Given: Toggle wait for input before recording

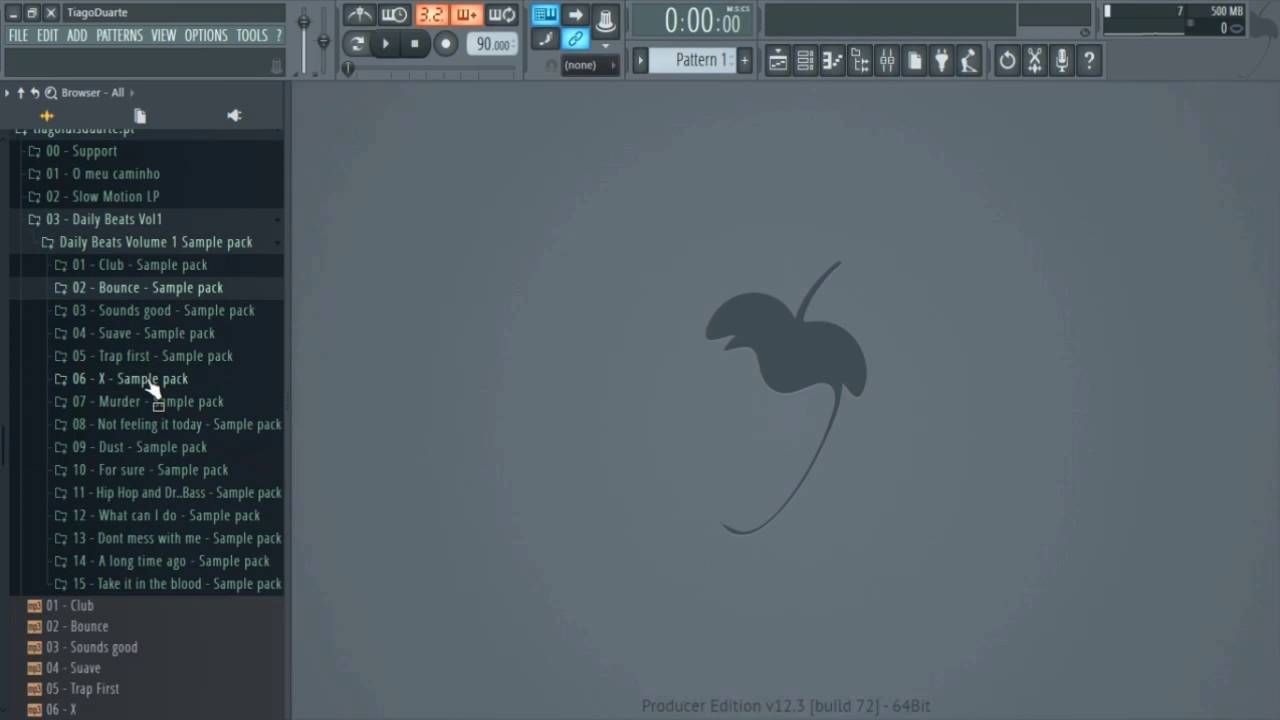Looking at the screenshot, I should [394, 15].
